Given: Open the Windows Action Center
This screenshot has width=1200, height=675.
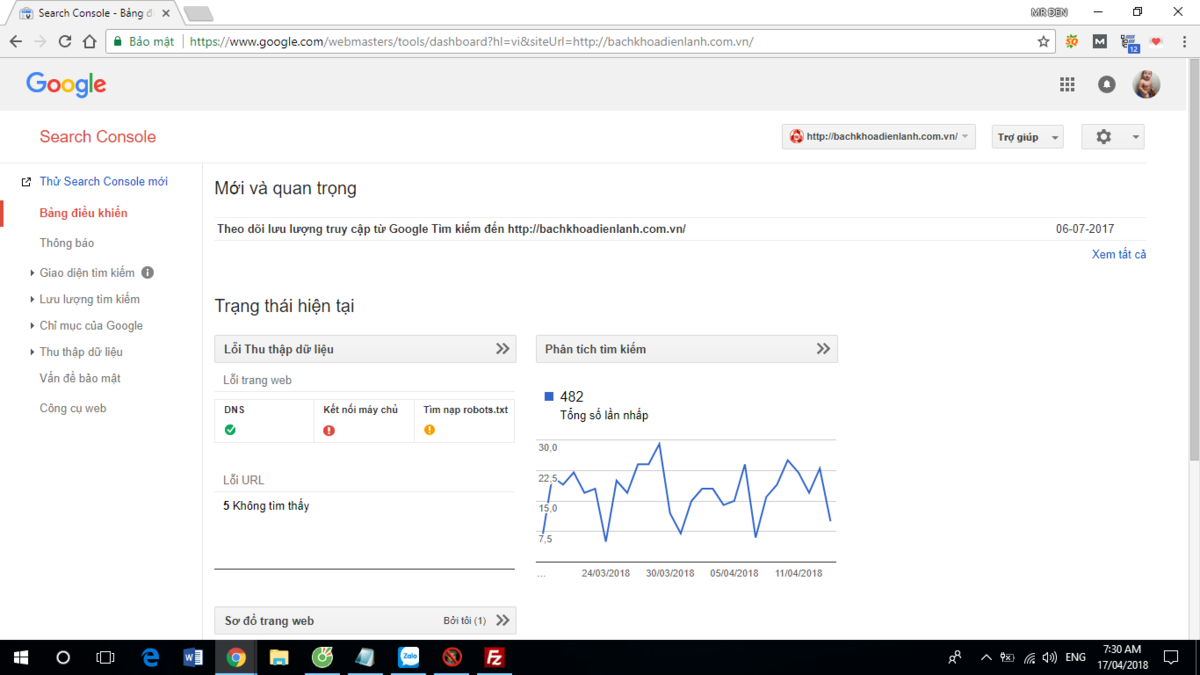Looking at the screenshot, I should pos(1171,657).
